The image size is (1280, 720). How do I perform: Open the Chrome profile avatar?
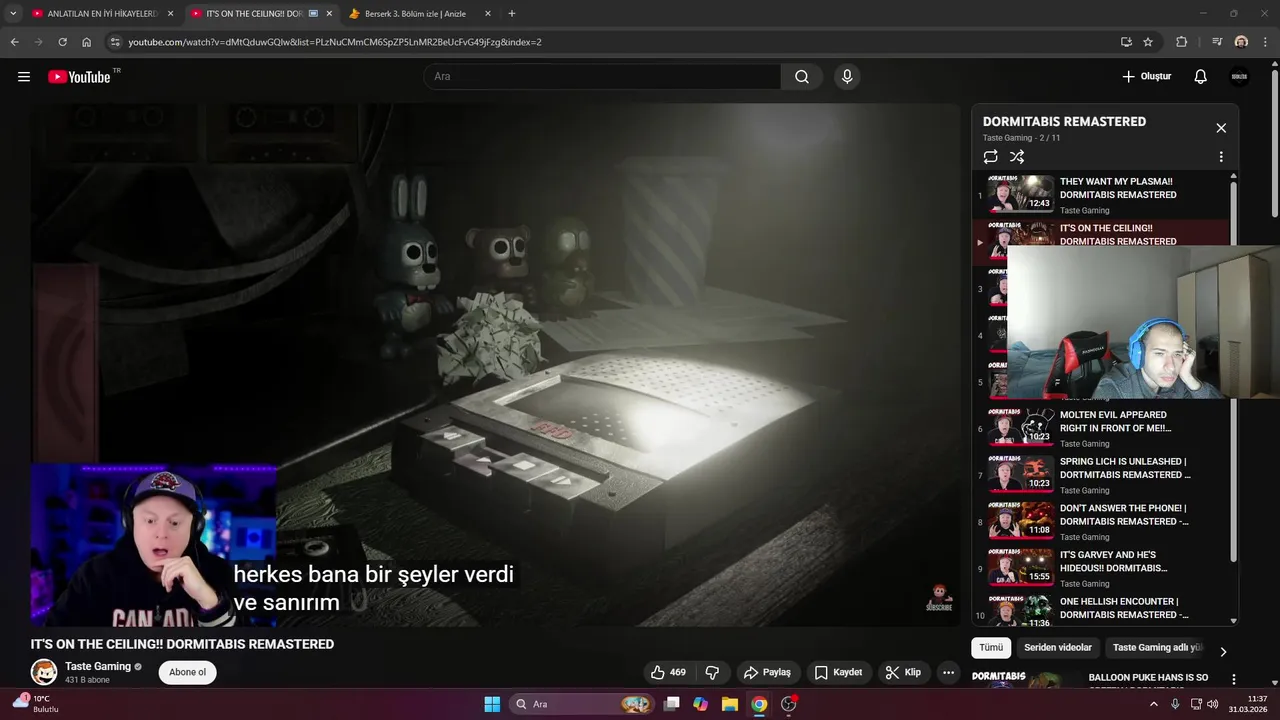click(1241, 42)
